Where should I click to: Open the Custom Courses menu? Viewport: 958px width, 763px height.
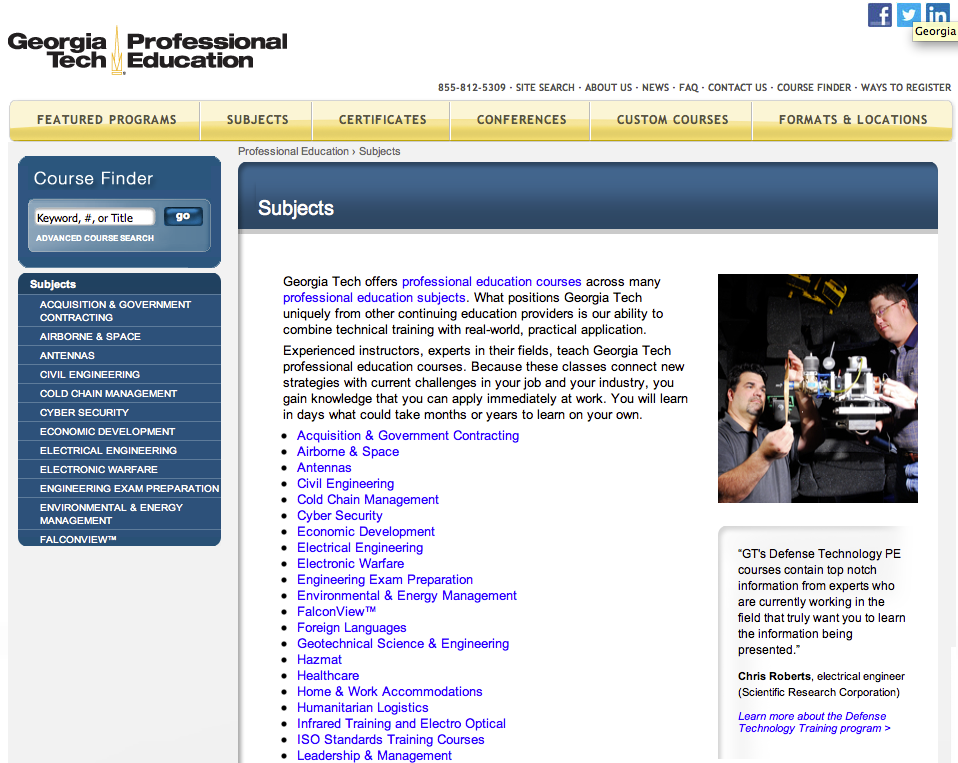click(672, 120)
